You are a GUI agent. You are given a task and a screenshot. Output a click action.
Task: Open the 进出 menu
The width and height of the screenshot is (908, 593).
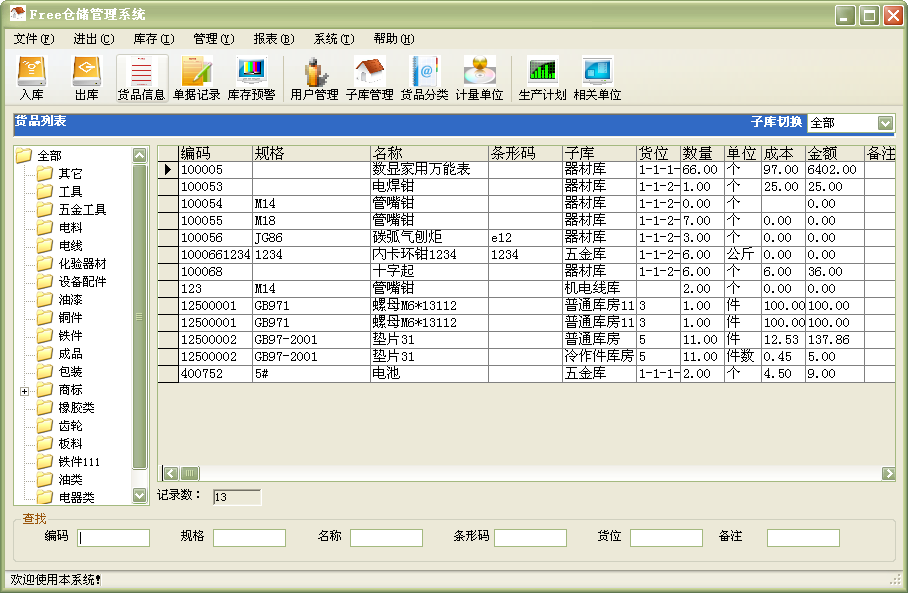[x=93, y=39]
